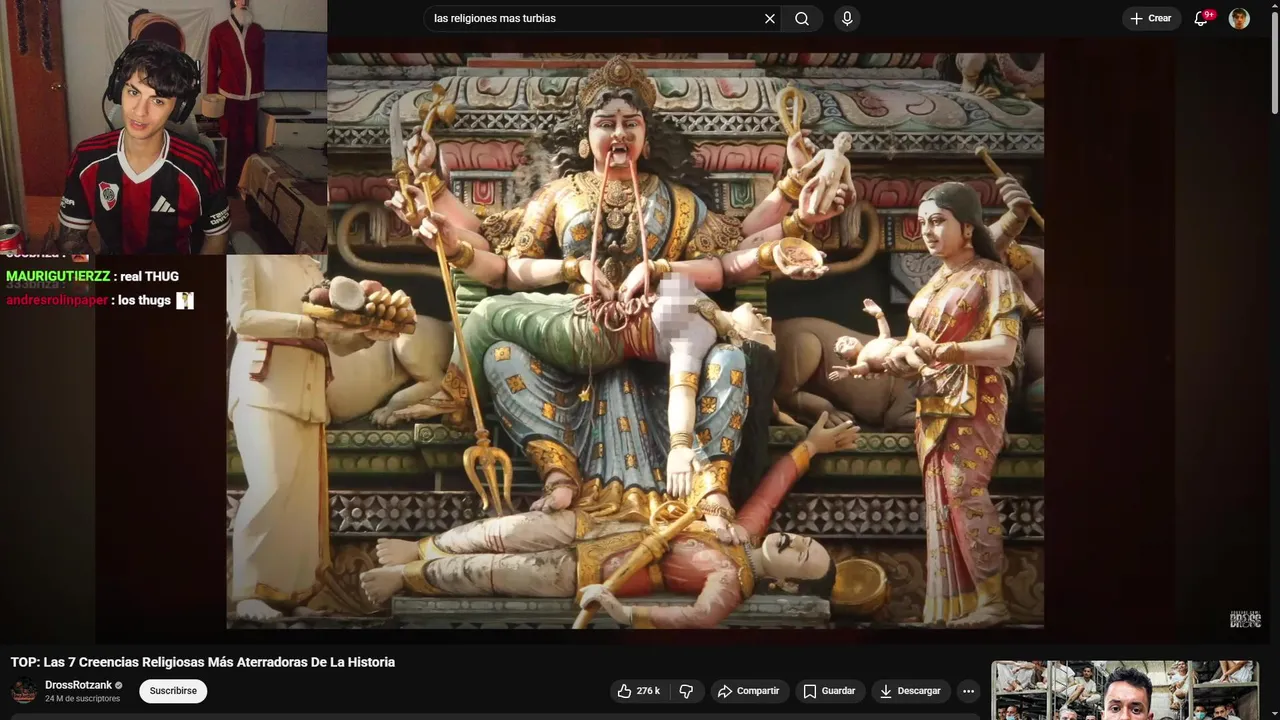Open the recommended video thumbnail on right

(1124, 690)
